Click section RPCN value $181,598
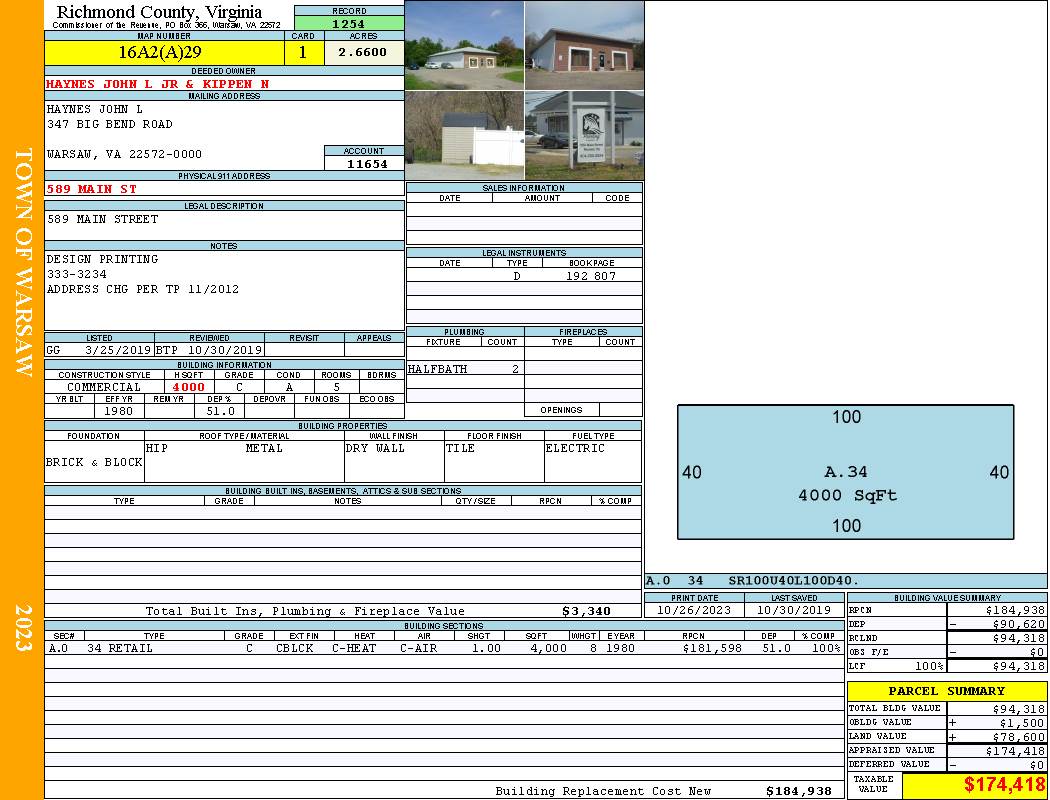The image size is (1050, 800). pyautogui.click(x=712, y=648)
